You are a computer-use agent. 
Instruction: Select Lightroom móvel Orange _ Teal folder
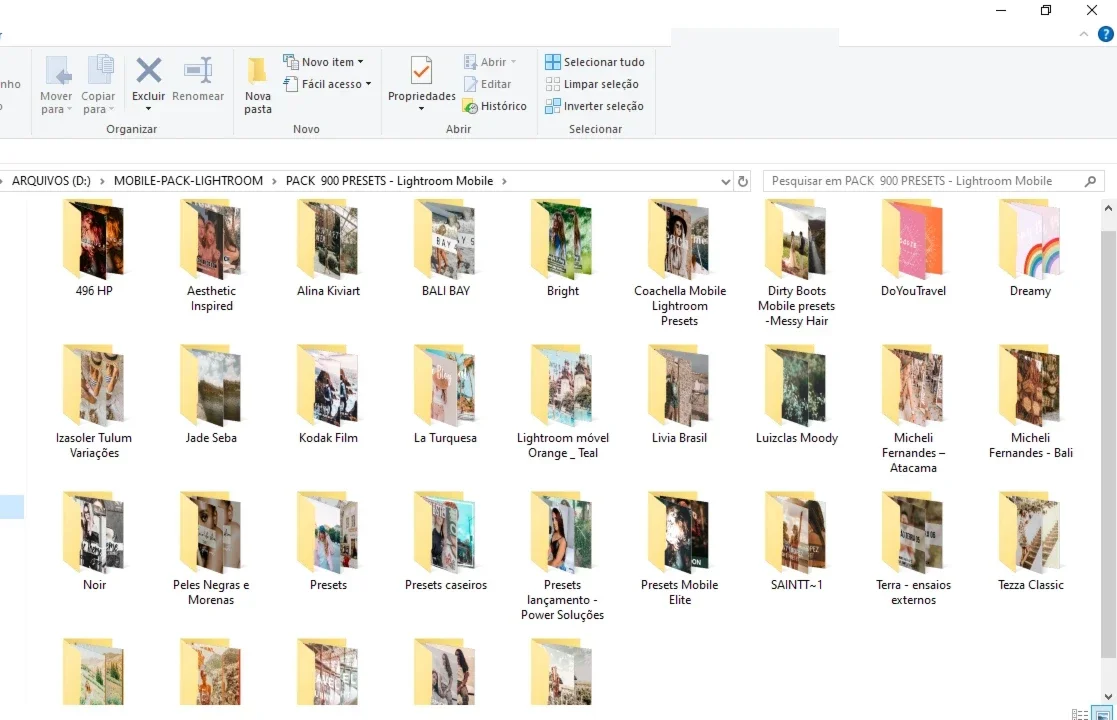pyautogui.click(x=562, y=402)
